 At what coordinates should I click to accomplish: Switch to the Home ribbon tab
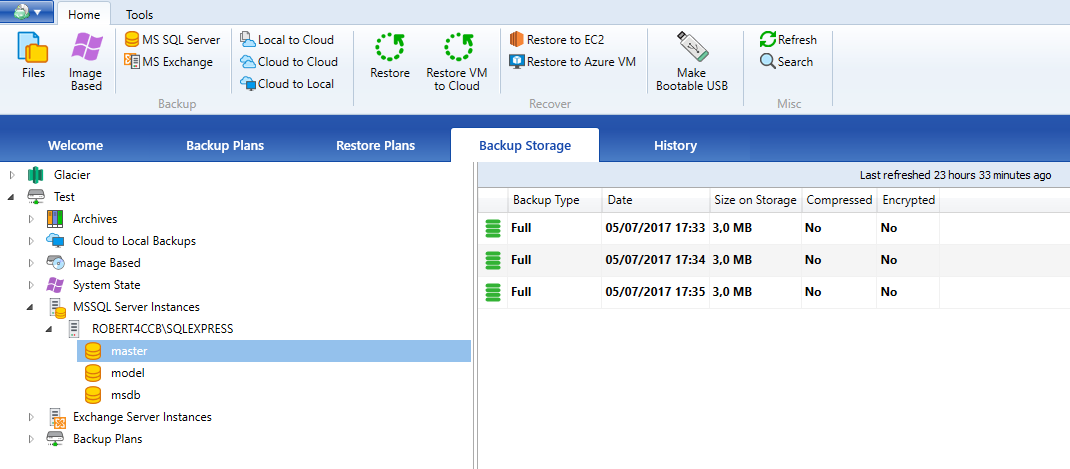[x=83, y=14]
